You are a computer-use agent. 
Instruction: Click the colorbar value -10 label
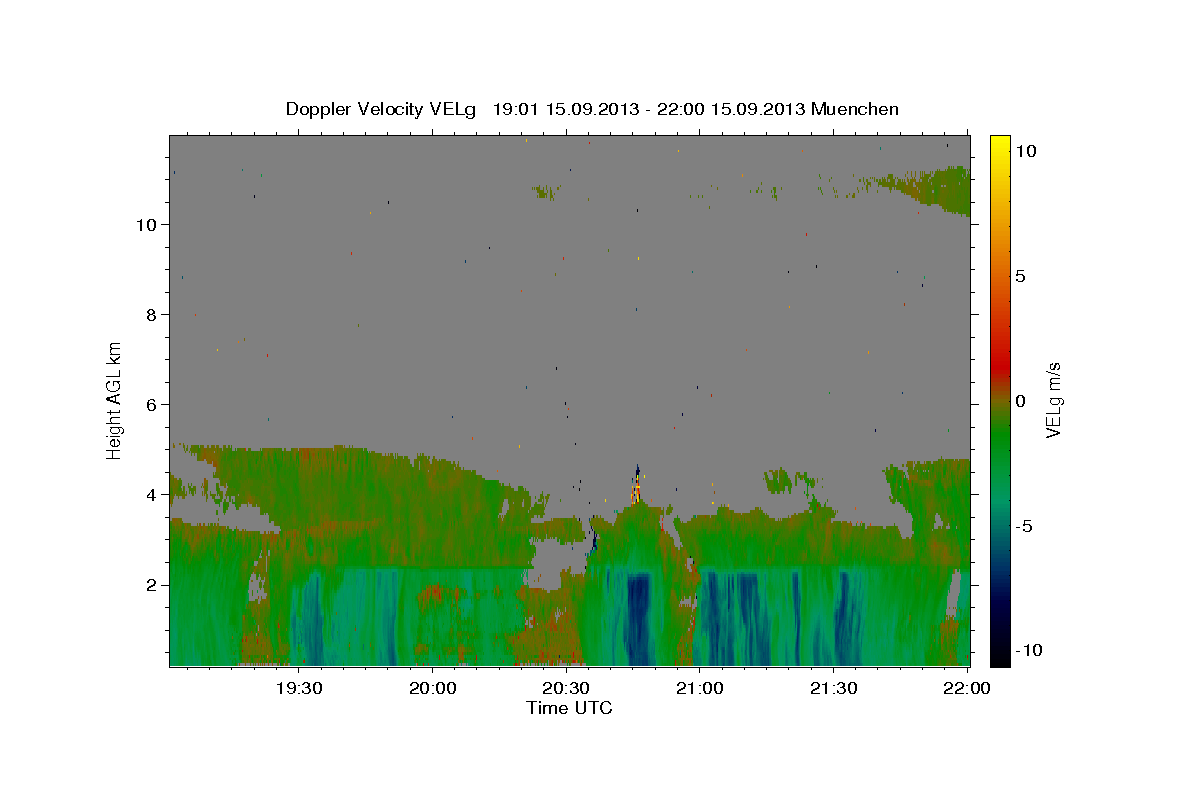click(x=1028, y=650)
